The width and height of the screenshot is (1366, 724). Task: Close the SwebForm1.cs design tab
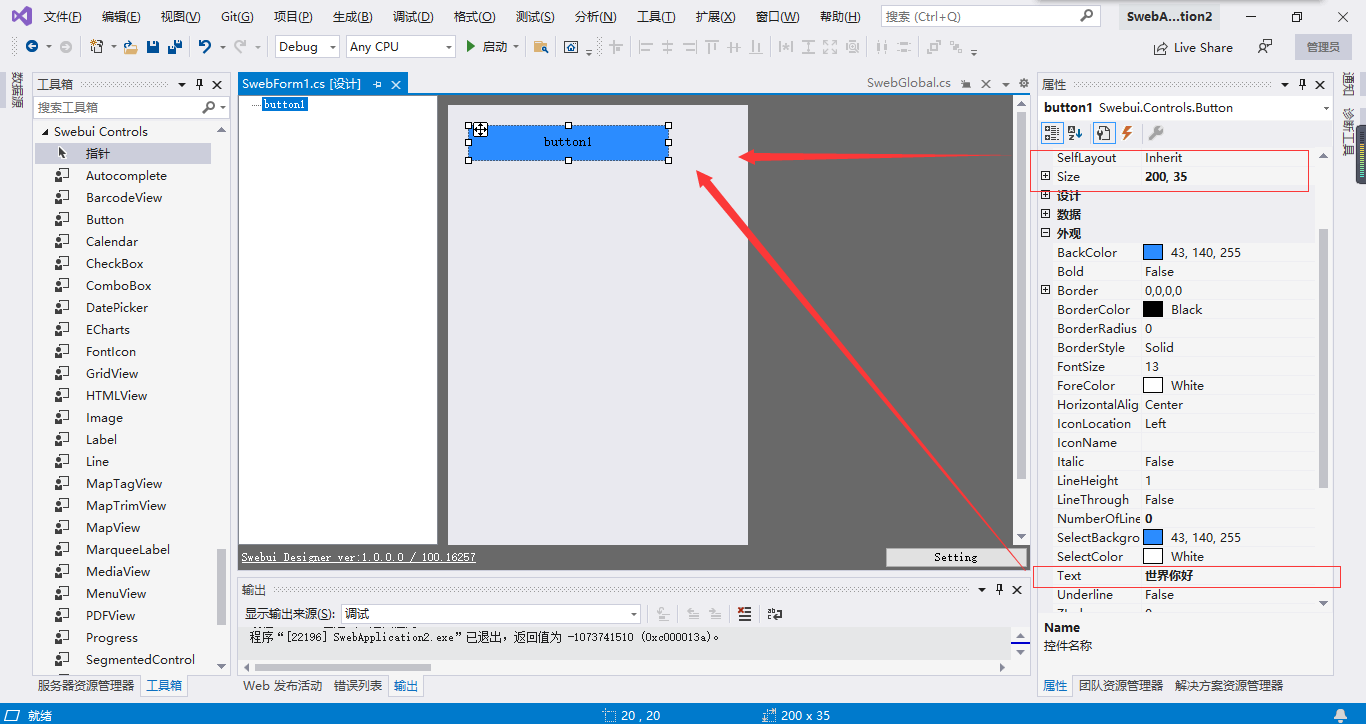396,85
